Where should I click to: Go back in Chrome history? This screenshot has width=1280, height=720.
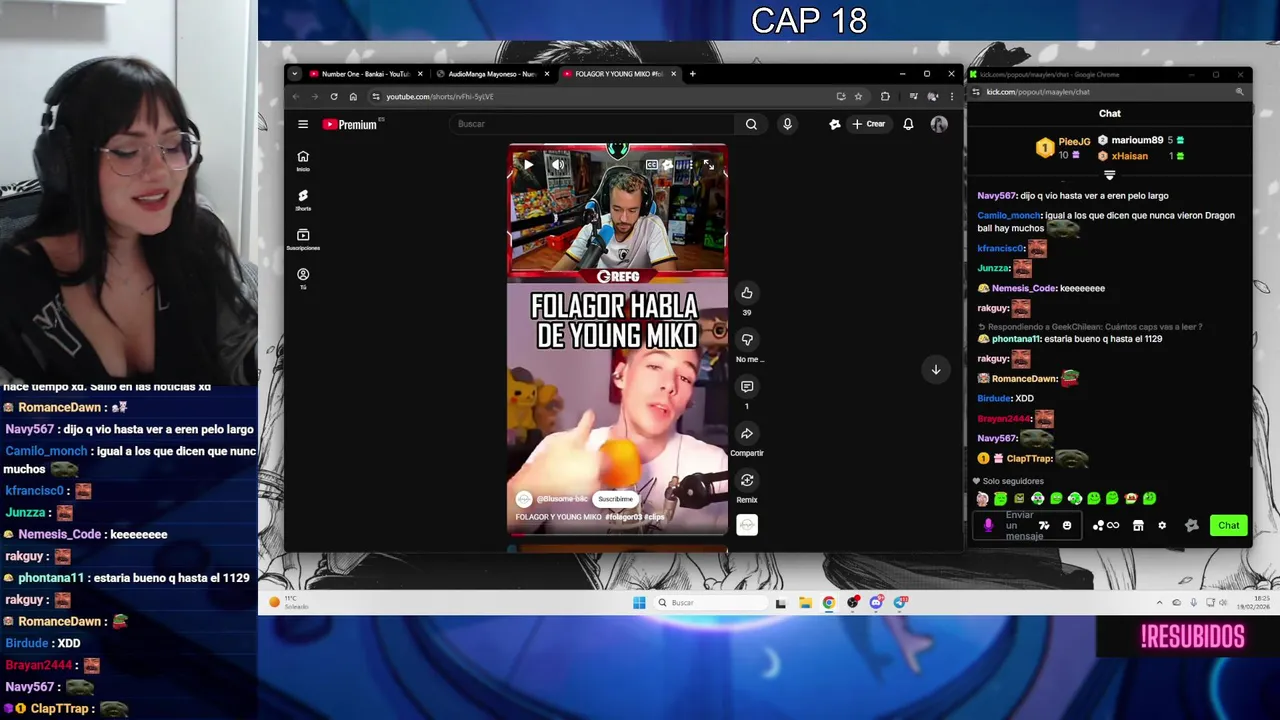tap(296, 97)
